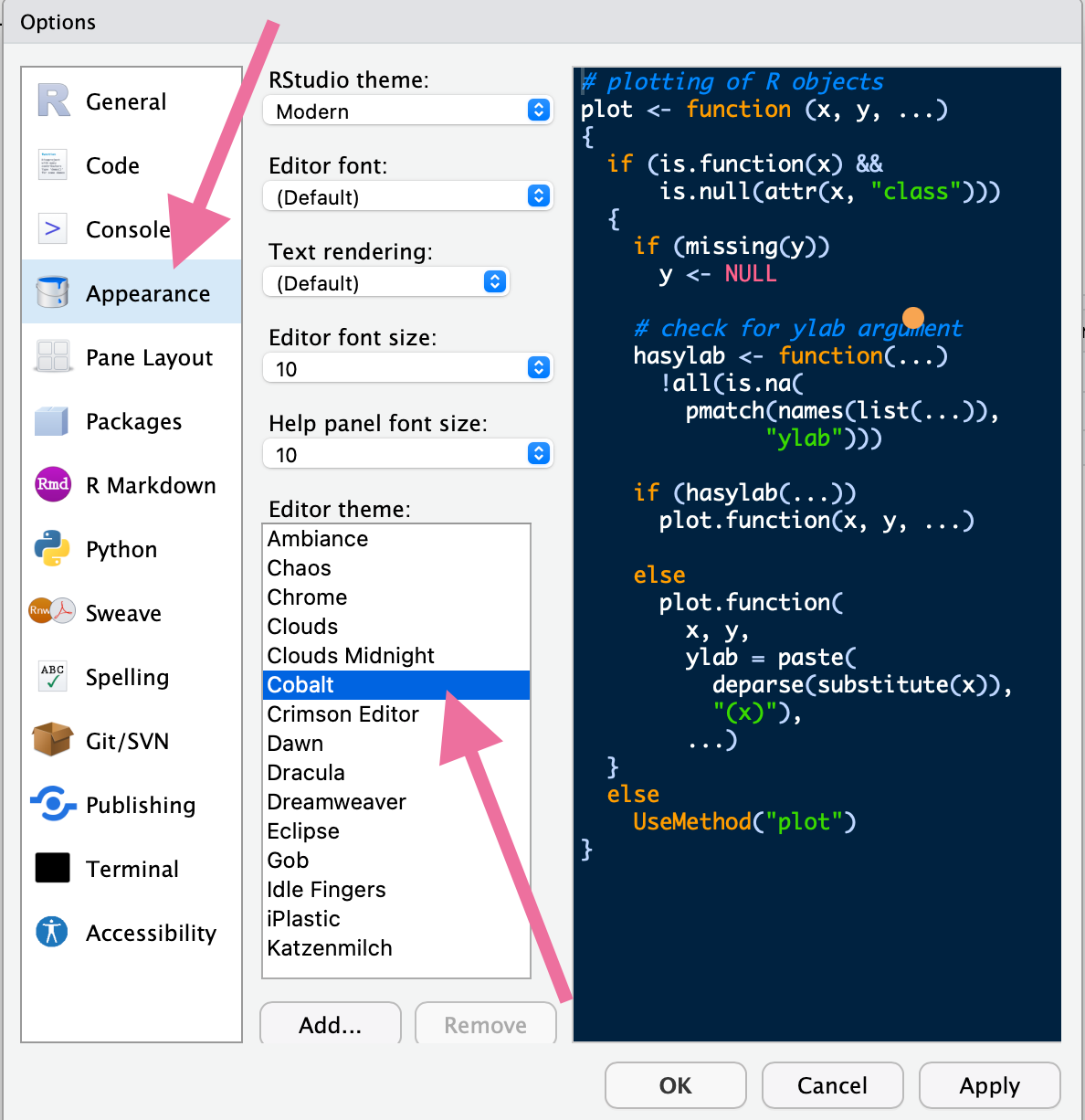1085x1120 pixels.
Task: Click the Publishing sync icon
Action: (x=53, y=804)
